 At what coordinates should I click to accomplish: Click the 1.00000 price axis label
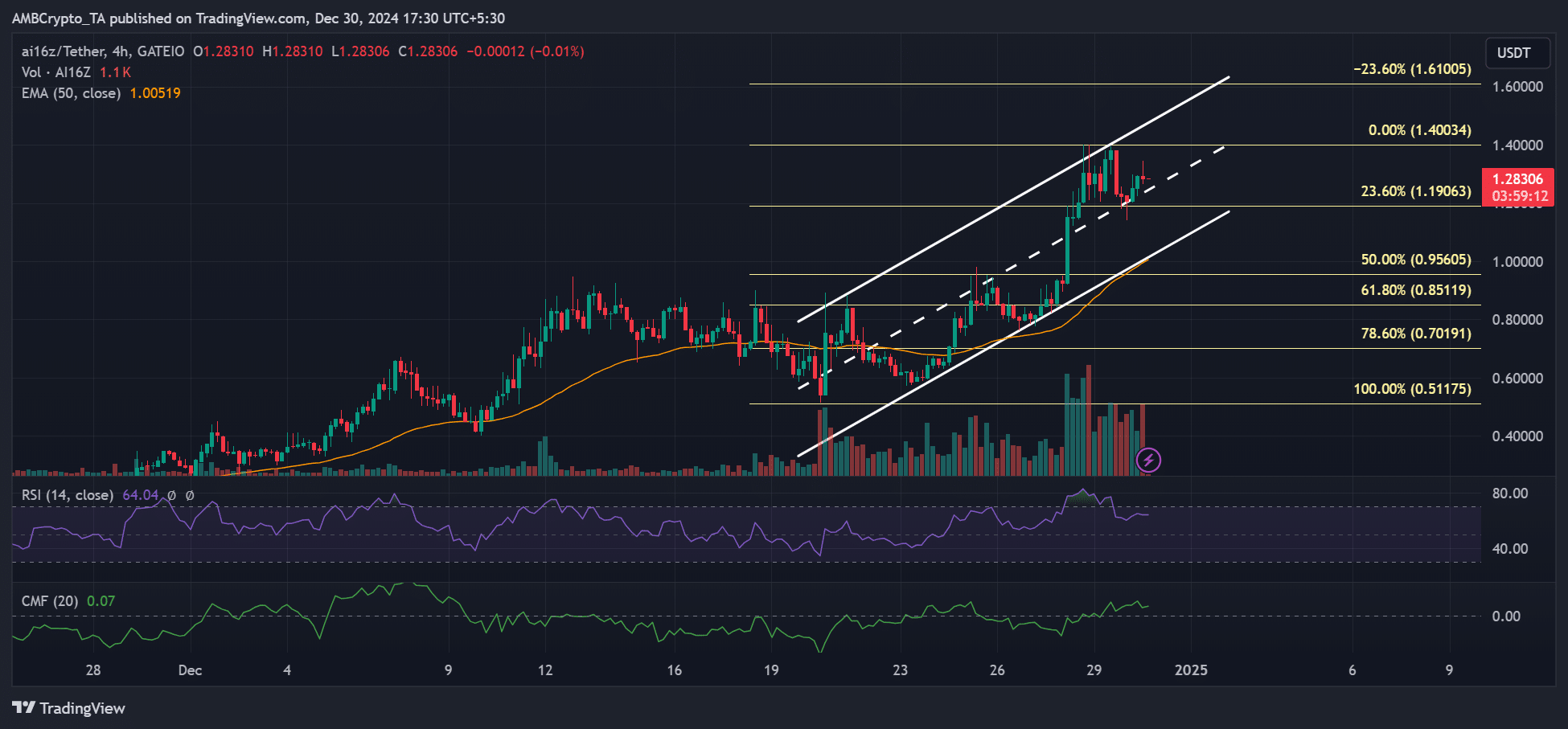pos(1518,262)
